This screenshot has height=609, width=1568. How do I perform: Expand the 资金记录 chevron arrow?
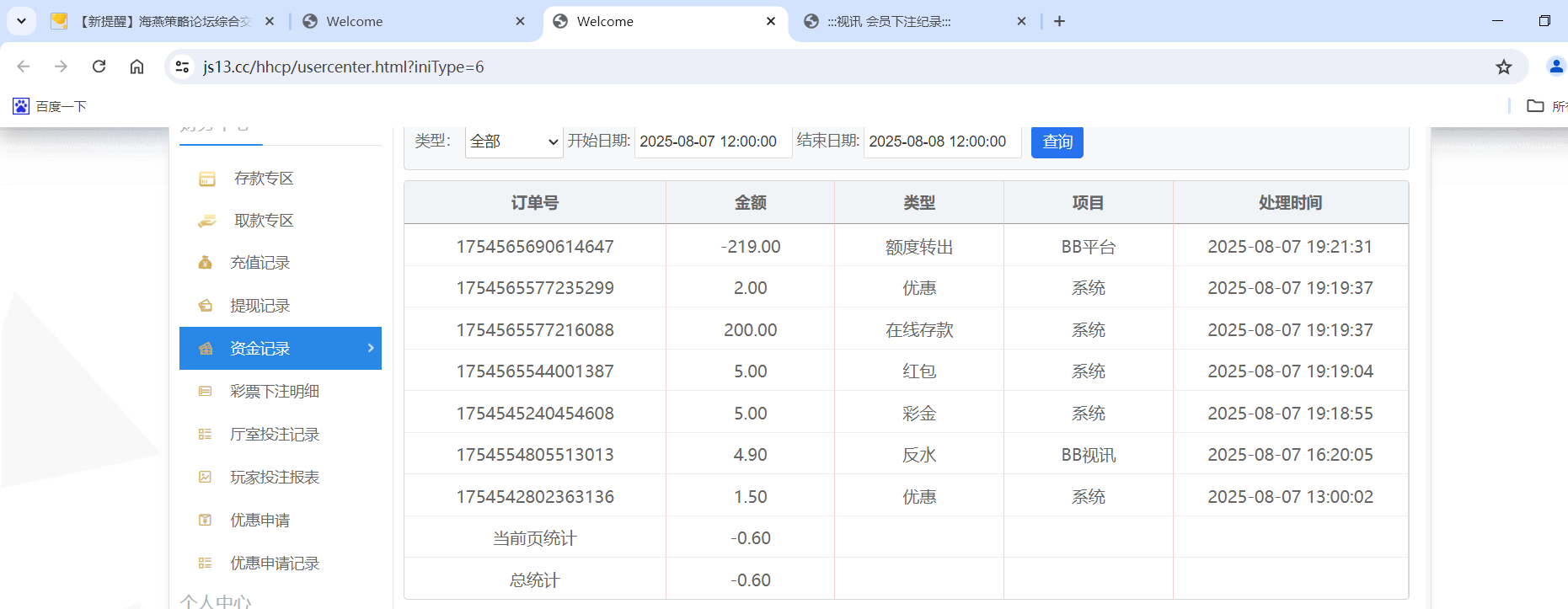[371, 348]
